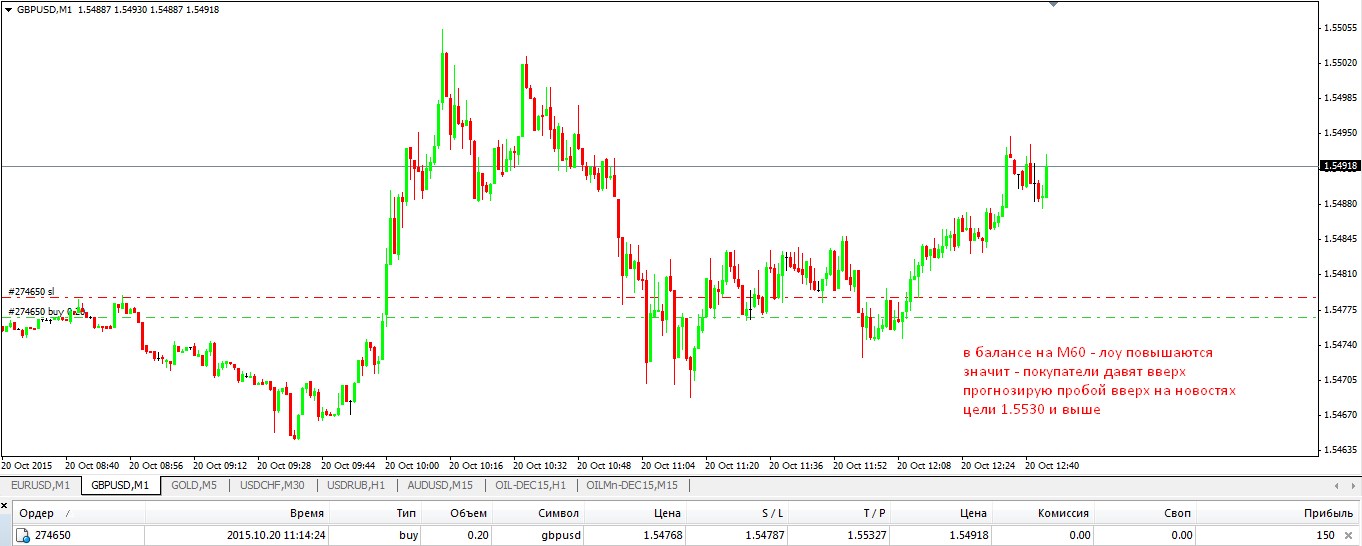Click the chart shift triangle marker at top
The width and height of the screenshot is (1362, 546).
pyautogui.click(x=1051, y=4)
